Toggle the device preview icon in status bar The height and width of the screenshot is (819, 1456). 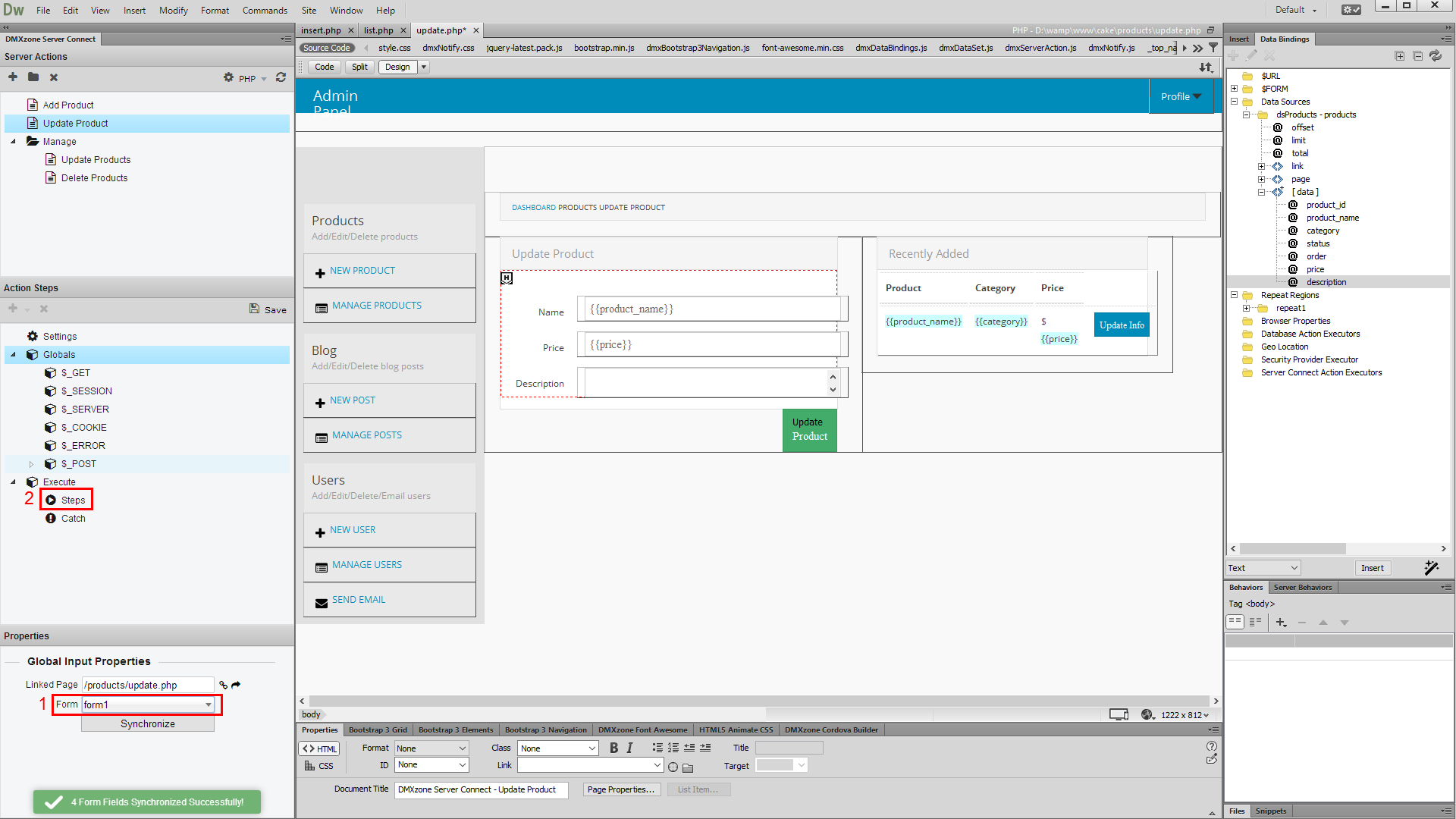click(1119, 714)
